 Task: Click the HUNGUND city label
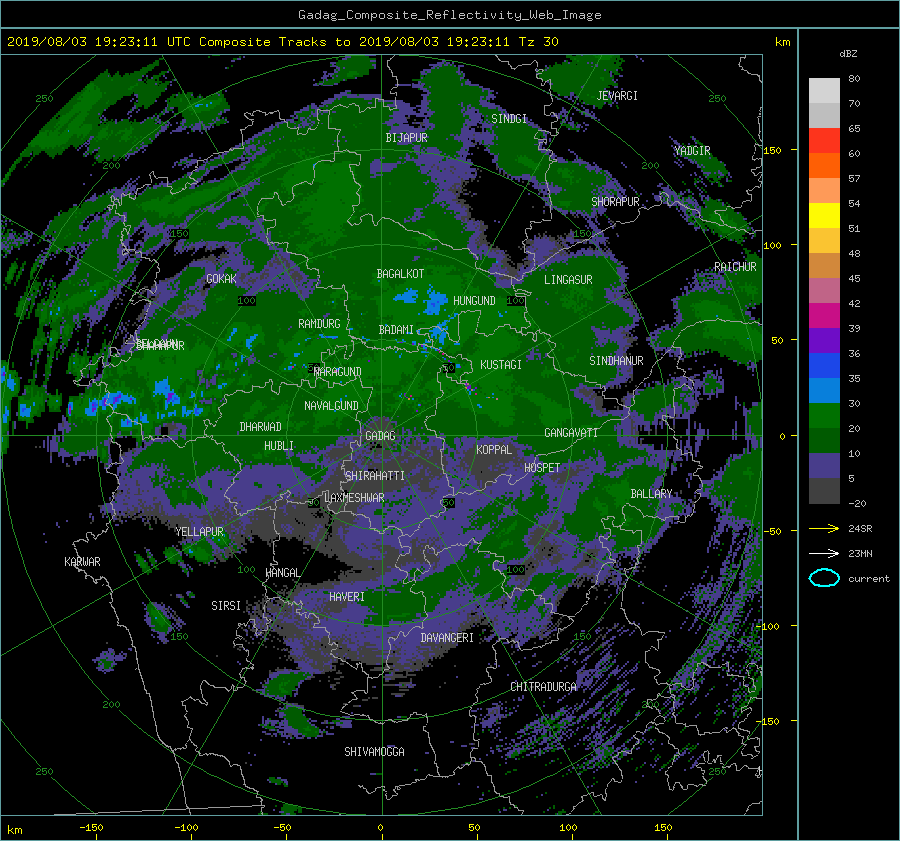(474, 301)
